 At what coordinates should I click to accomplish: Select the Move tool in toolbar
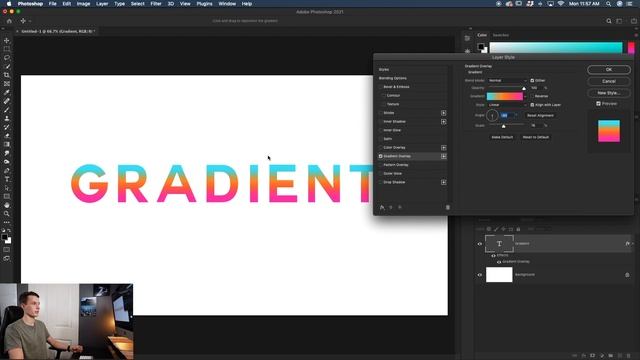tap(7, 40)
